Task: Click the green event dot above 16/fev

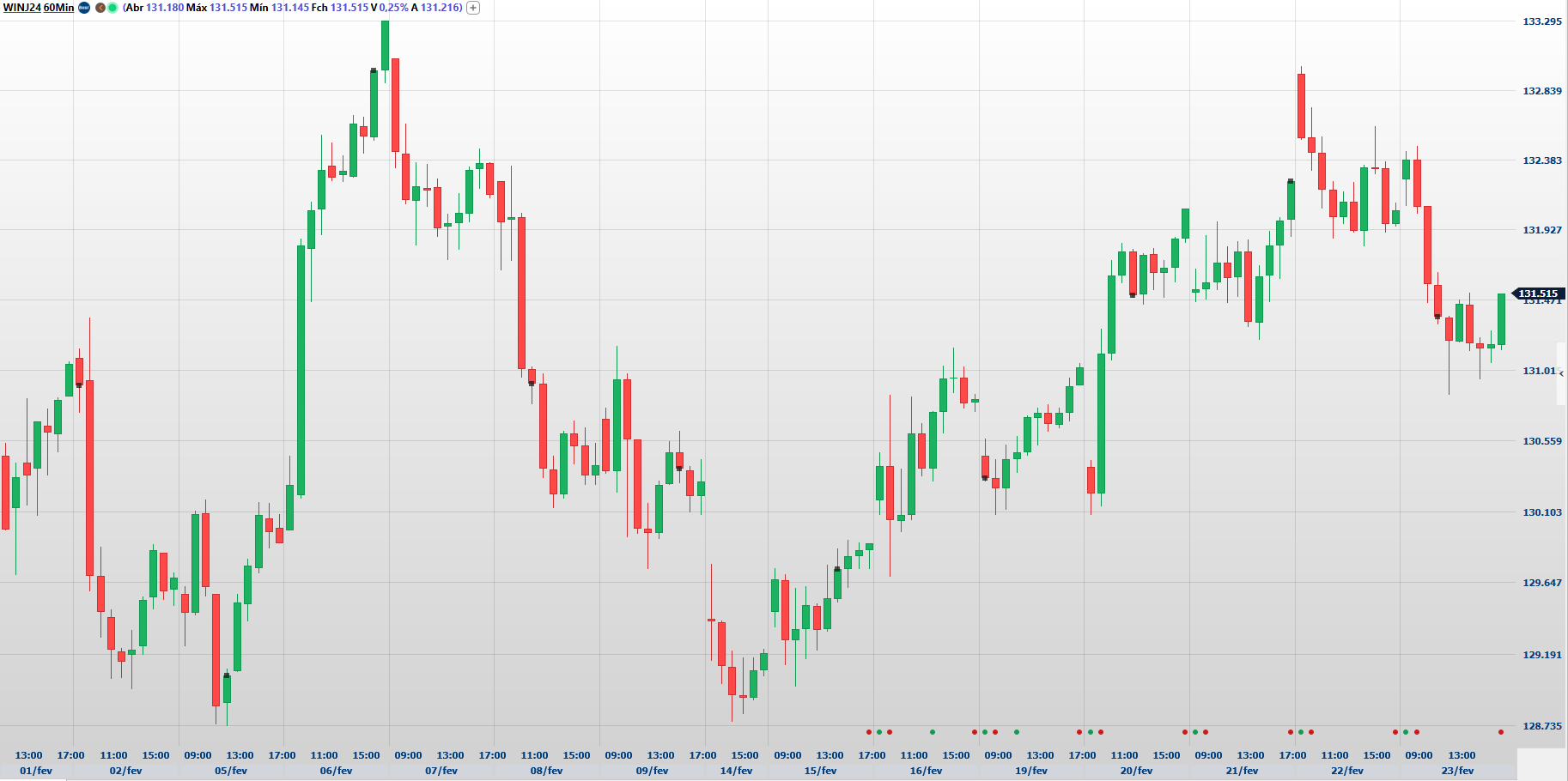Action: 933,732
